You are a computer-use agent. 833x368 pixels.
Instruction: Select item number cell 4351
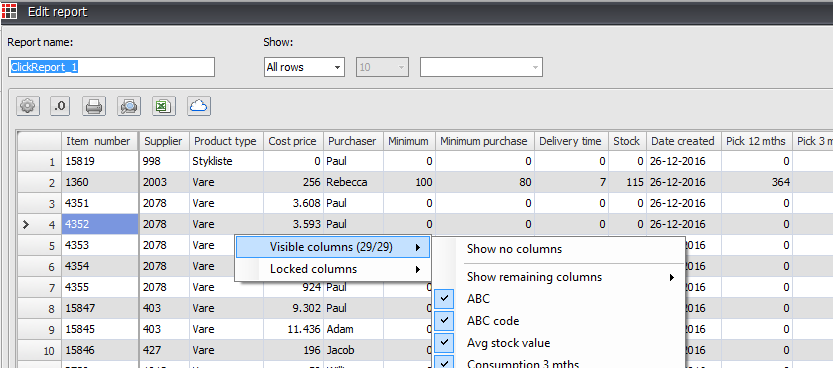pyautogui.click(x=100, y=203)
